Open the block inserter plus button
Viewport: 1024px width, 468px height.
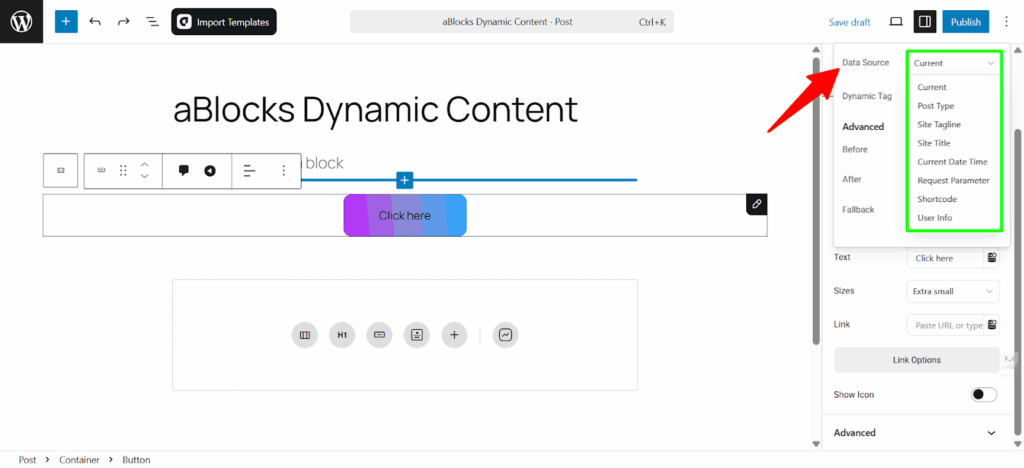tap(66, 22)
